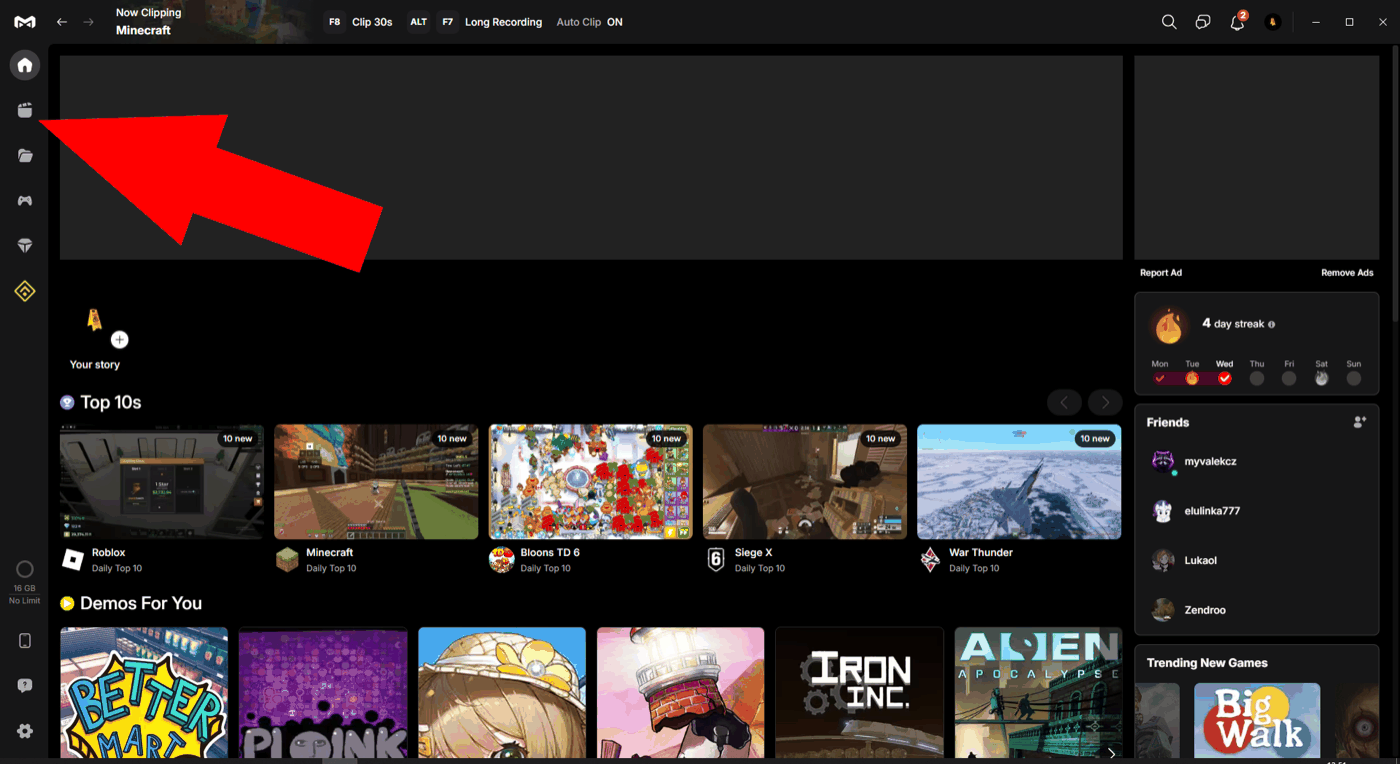The width and height of the screenshot is (1400, 764).
Task: Open the Games controller icon in the sidebar
Action: [x=25, y=201]
